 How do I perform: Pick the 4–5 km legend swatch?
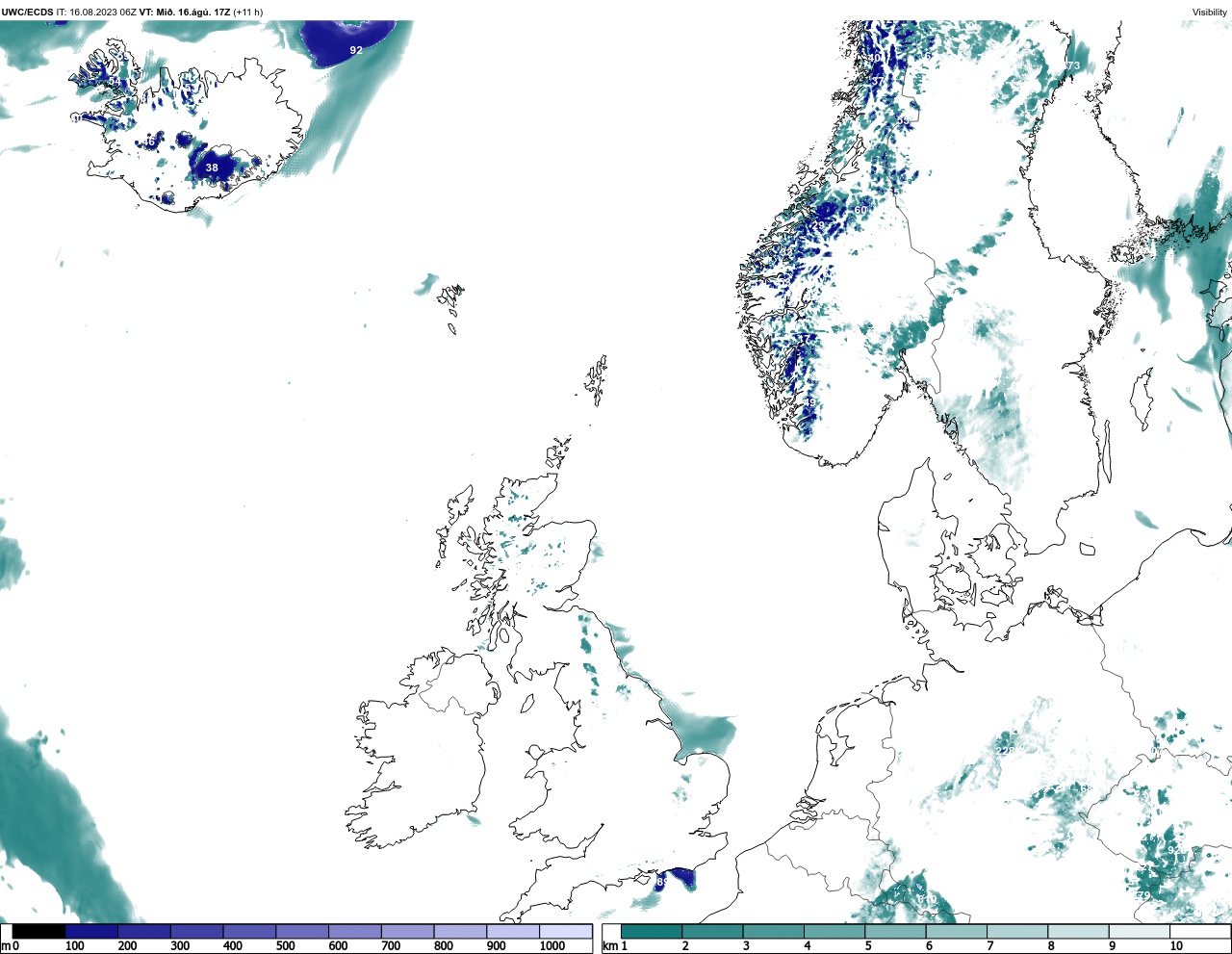[x=834, y=932]
